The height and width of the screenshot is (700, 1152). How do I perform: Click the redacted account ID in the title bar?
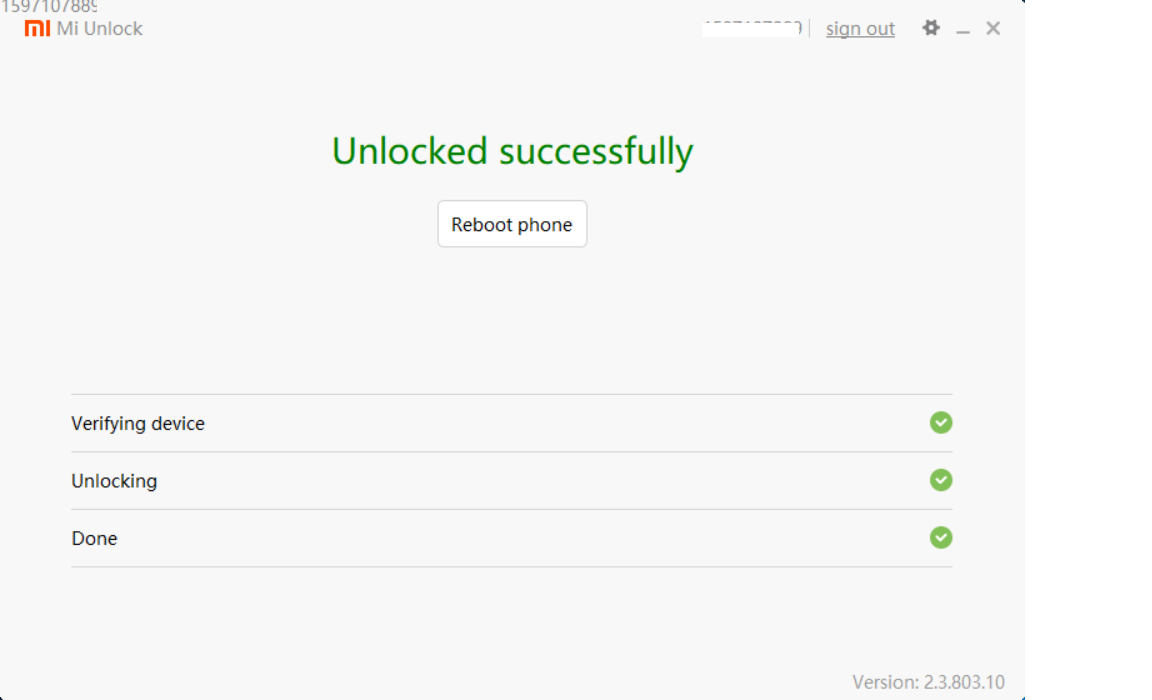pos(752,28)
